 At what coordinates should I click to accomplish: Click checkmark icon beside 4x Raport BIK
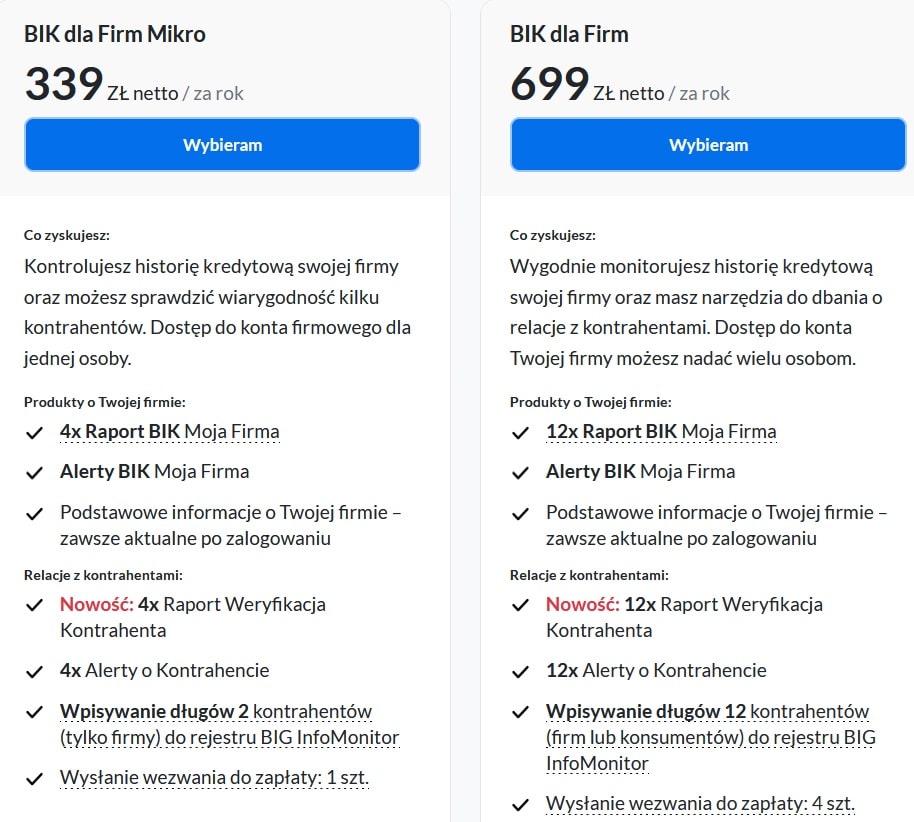tap(35, 433)
